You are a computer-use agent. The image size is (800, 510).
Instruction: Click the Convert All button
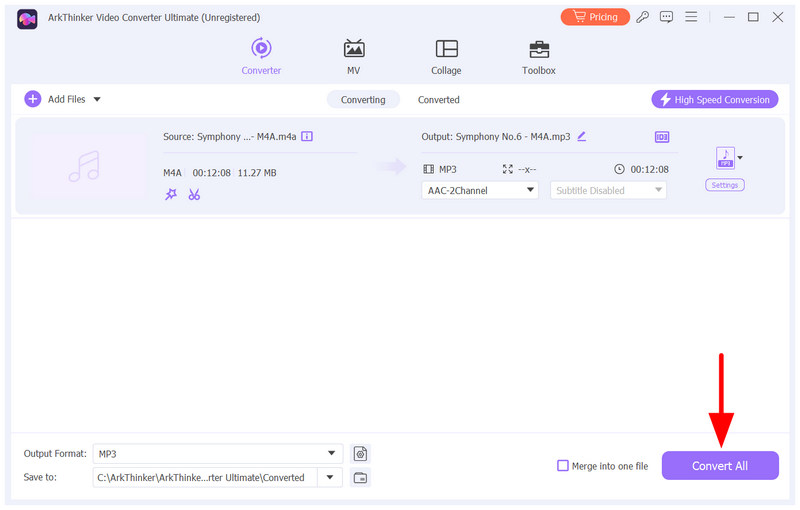(x=720, y=466)
